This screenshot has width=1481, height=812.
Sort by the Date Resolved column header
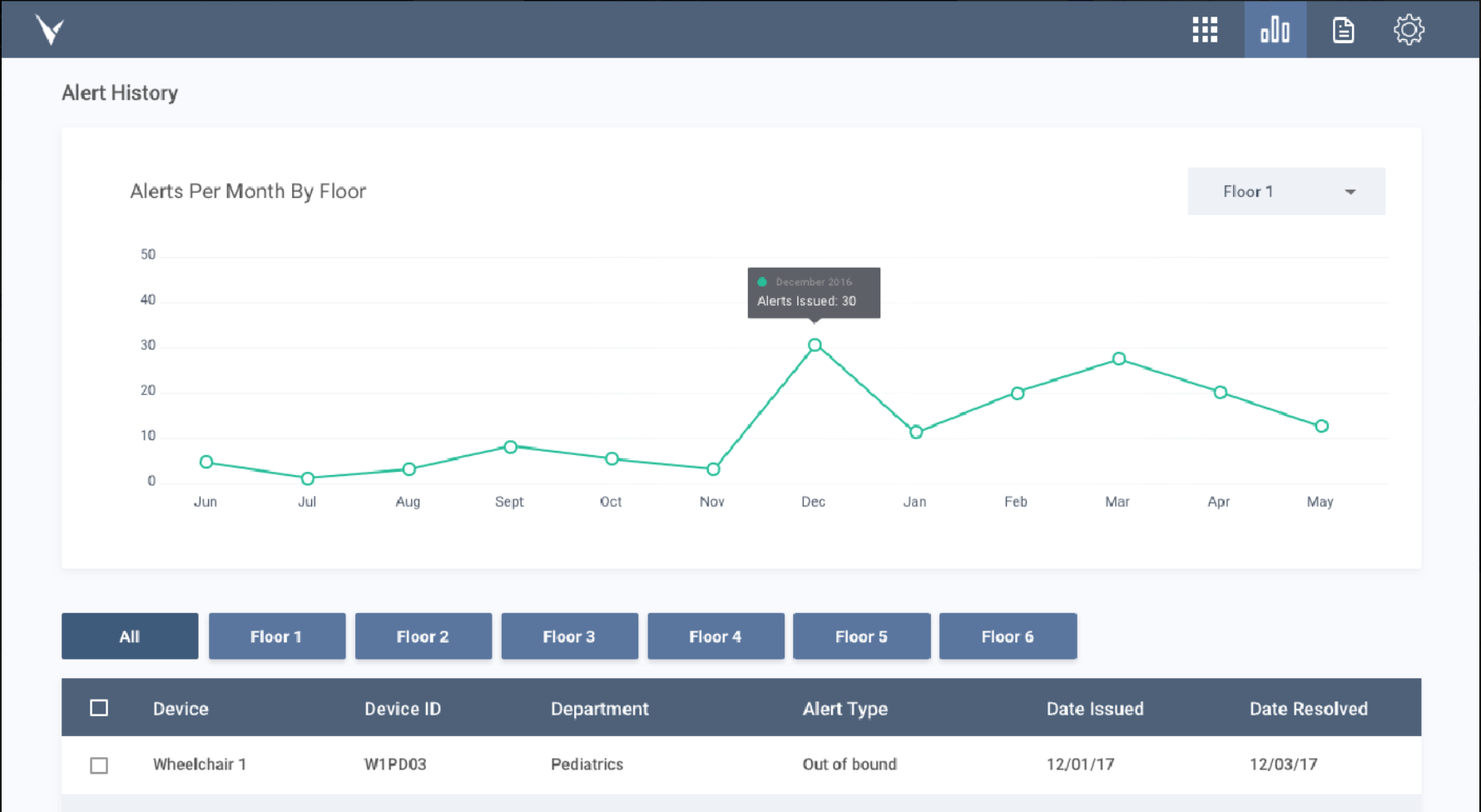click(x=1309, y=709)
